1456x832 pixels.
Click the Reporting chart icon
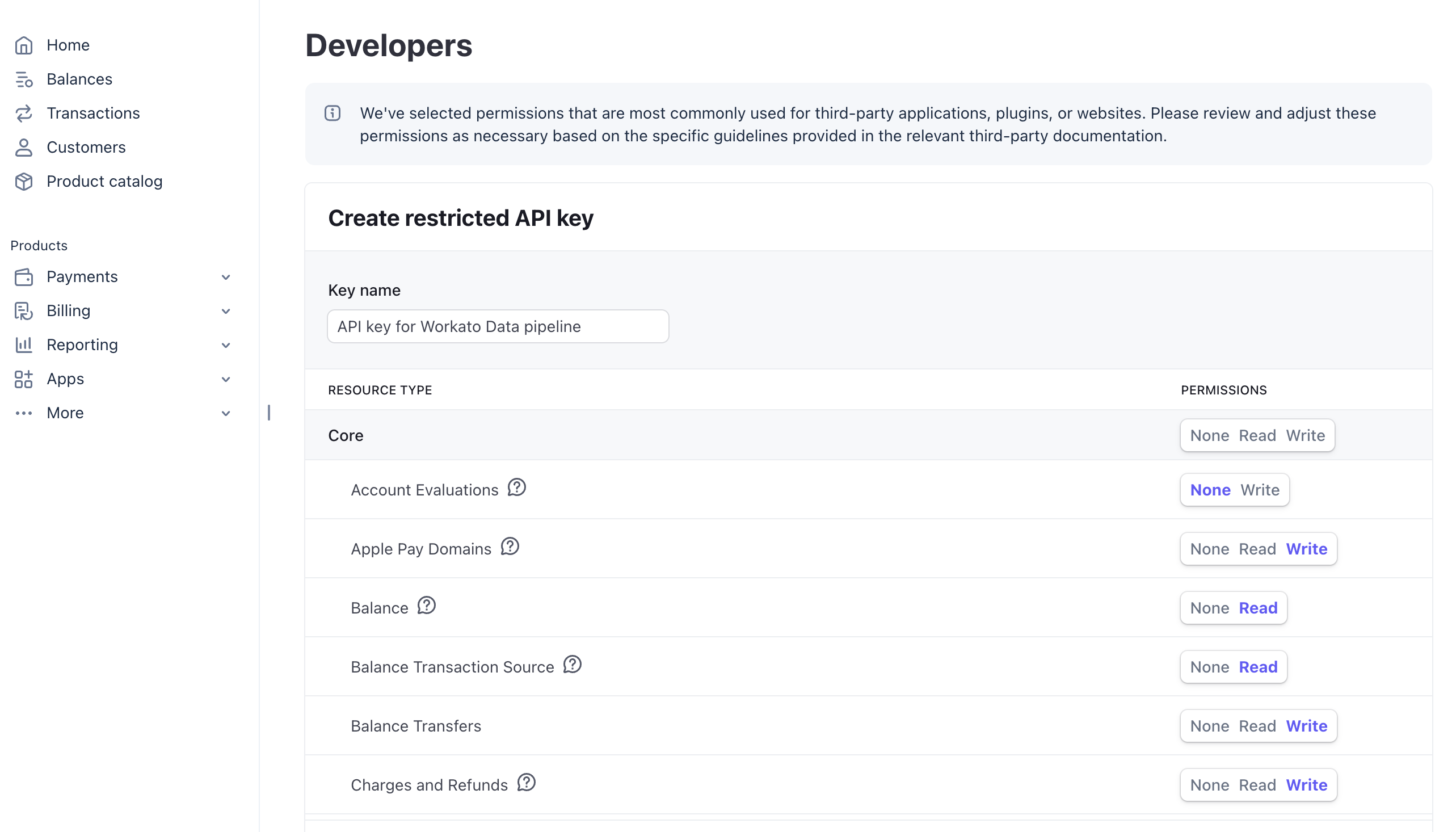(x=23, y=344)
